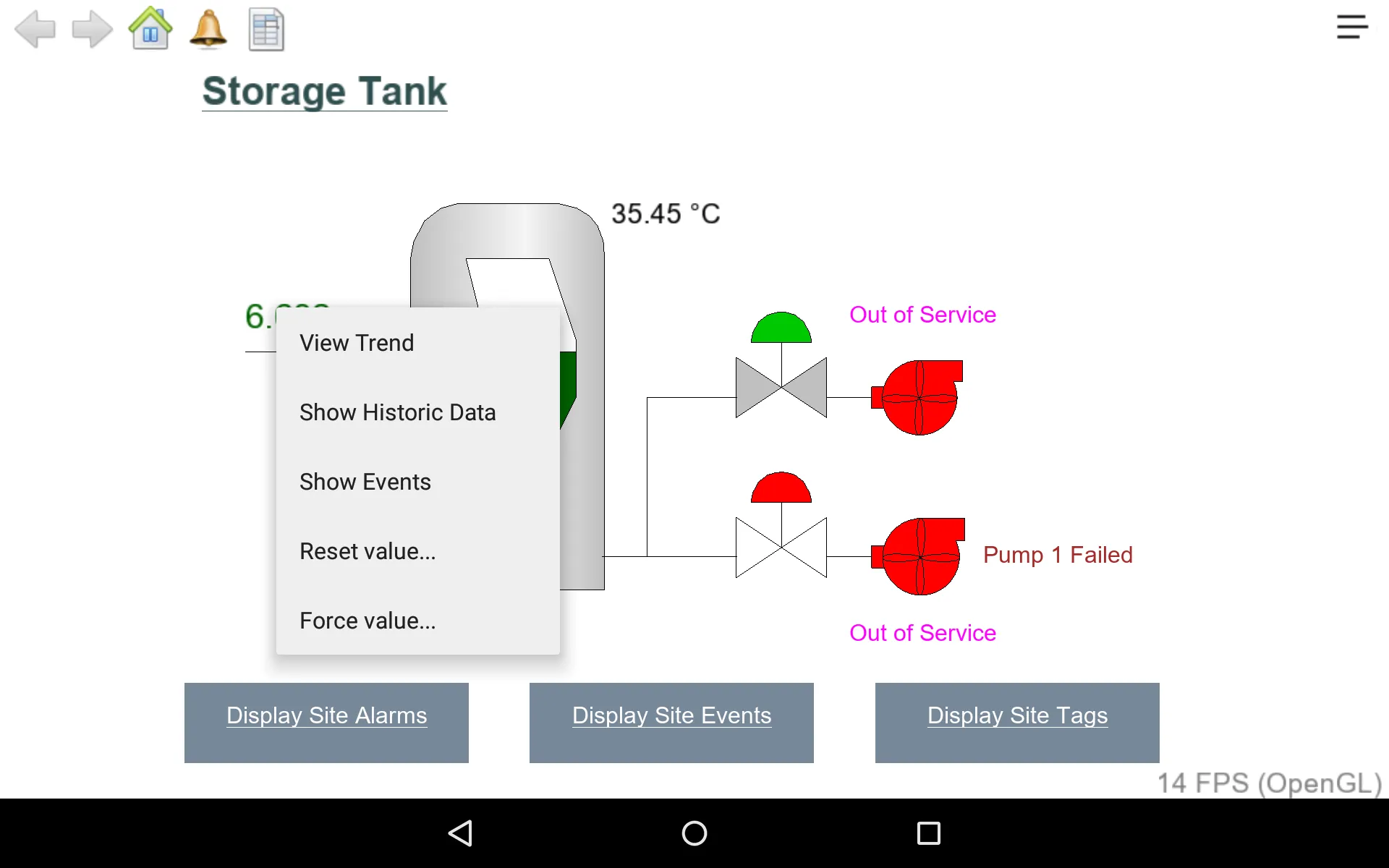
Task: Click the back arrow navigation icon
Action: point(34,29)
